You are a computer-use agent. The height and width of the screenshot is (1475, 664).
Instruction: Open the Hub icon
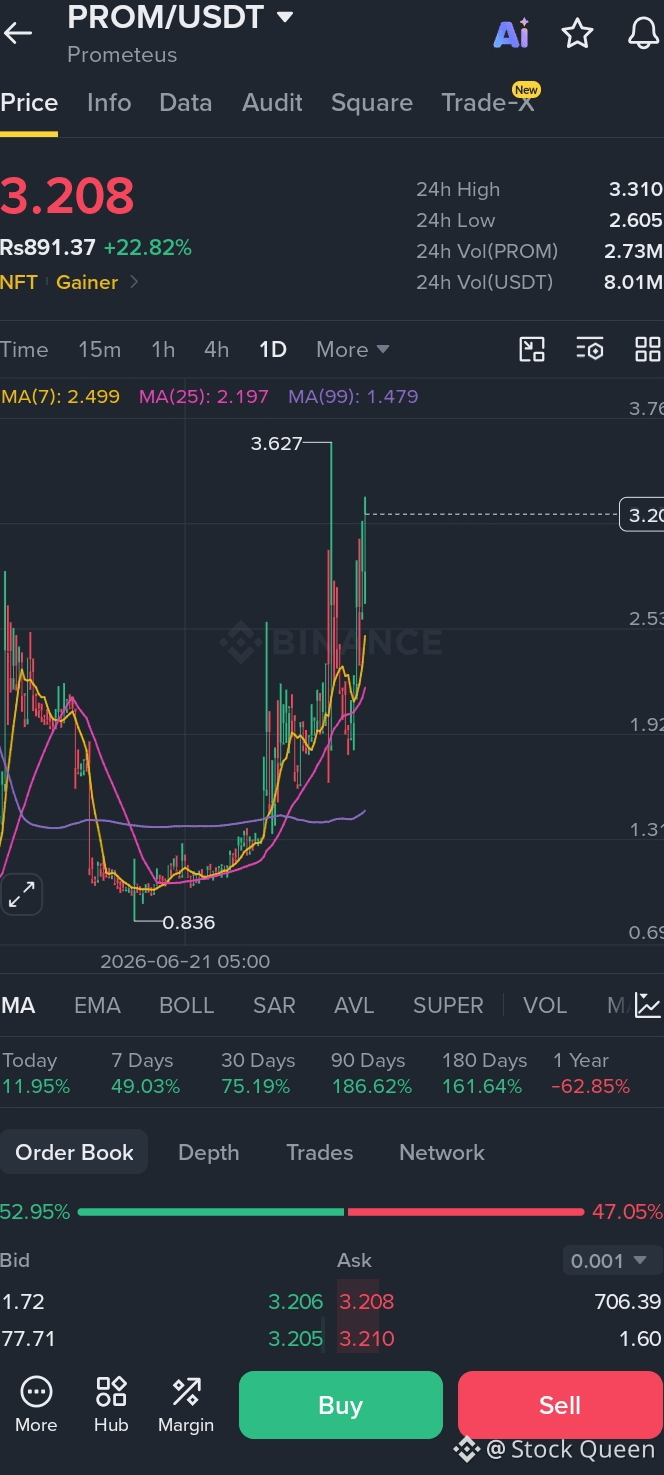111,1404
